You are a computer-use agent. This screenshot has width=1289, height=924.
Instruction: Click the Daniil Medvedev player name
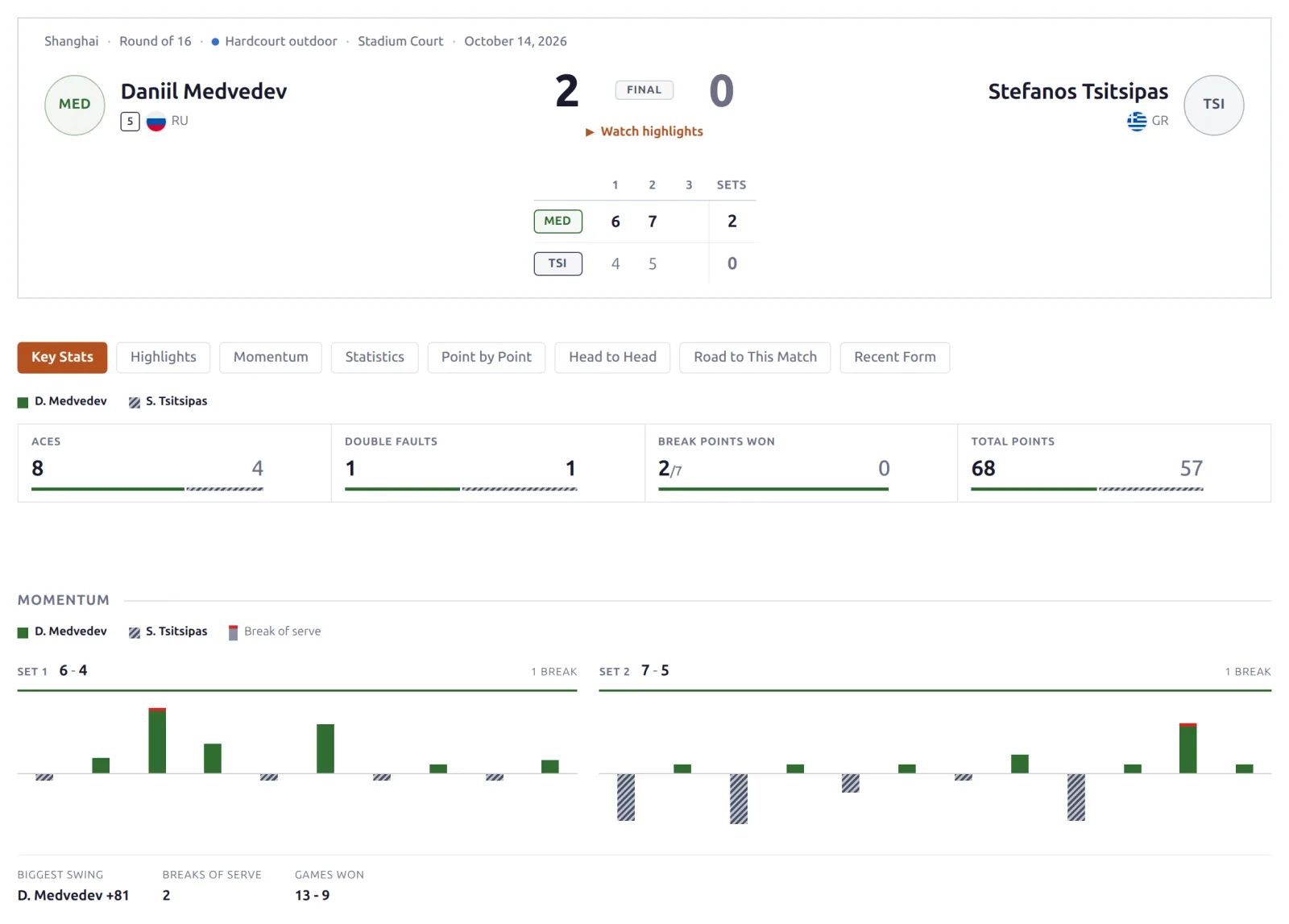(204, 92)
